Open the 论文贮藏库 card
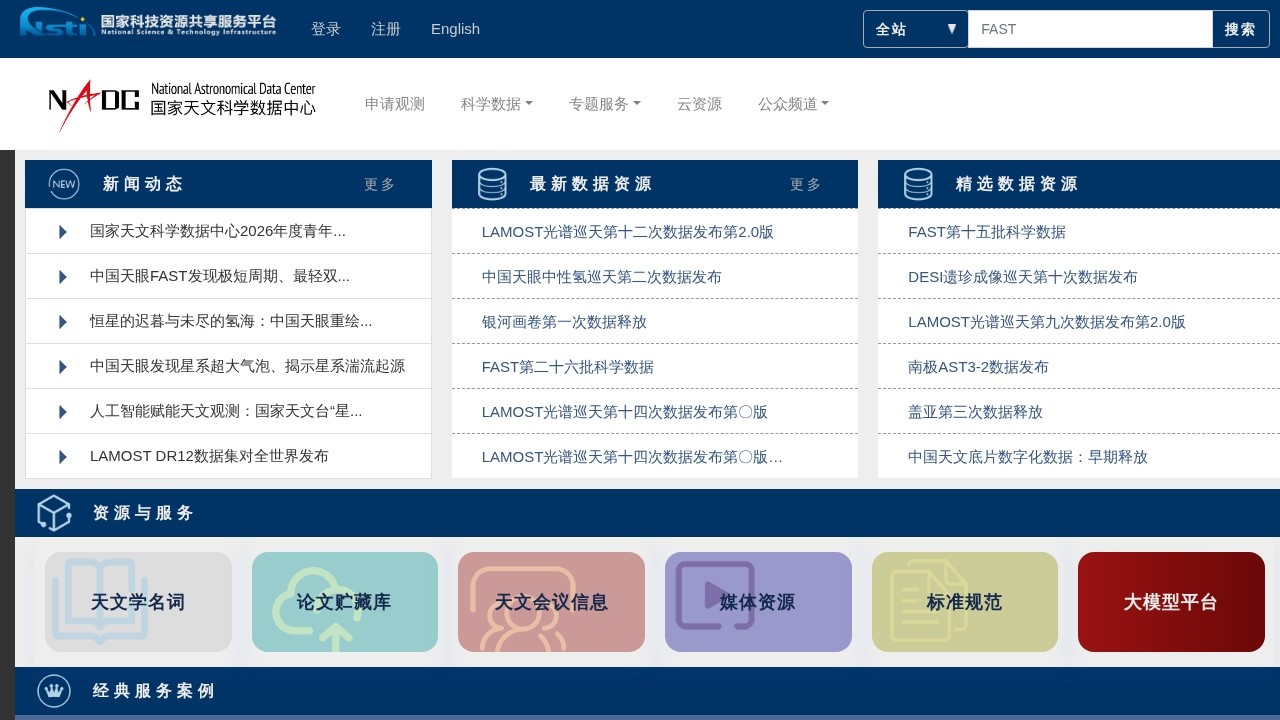This screenshot has width=1280, height=720. (x=345, y=602)
